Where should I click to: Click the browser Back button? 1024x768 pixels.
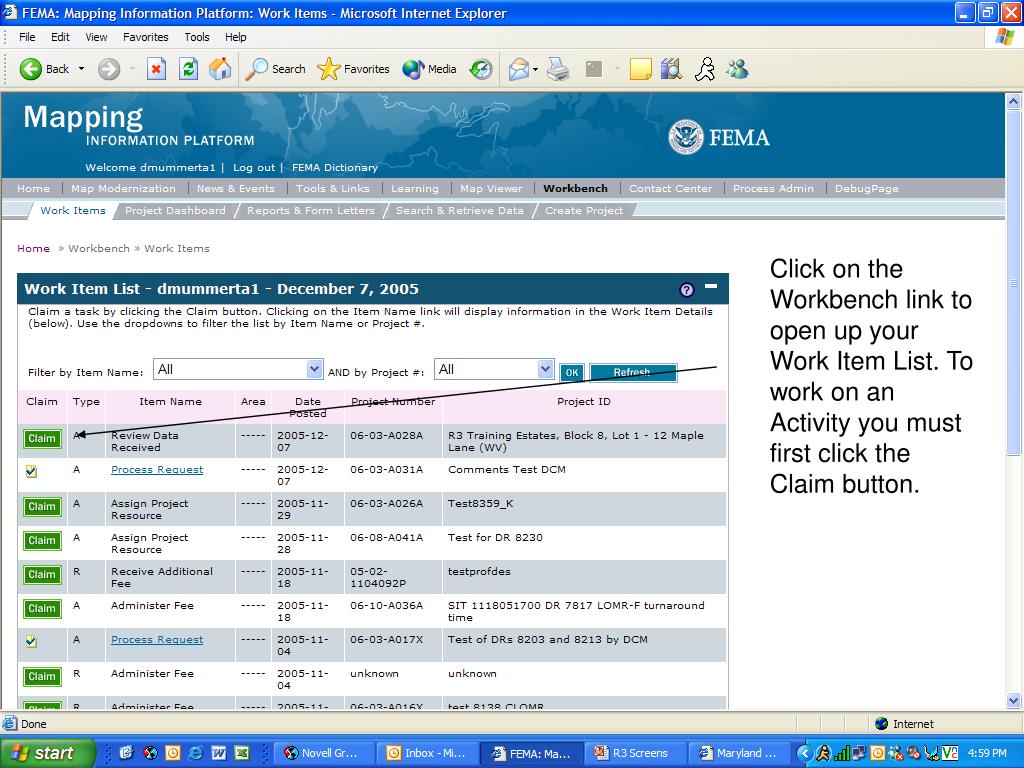[x=43, y=69]
